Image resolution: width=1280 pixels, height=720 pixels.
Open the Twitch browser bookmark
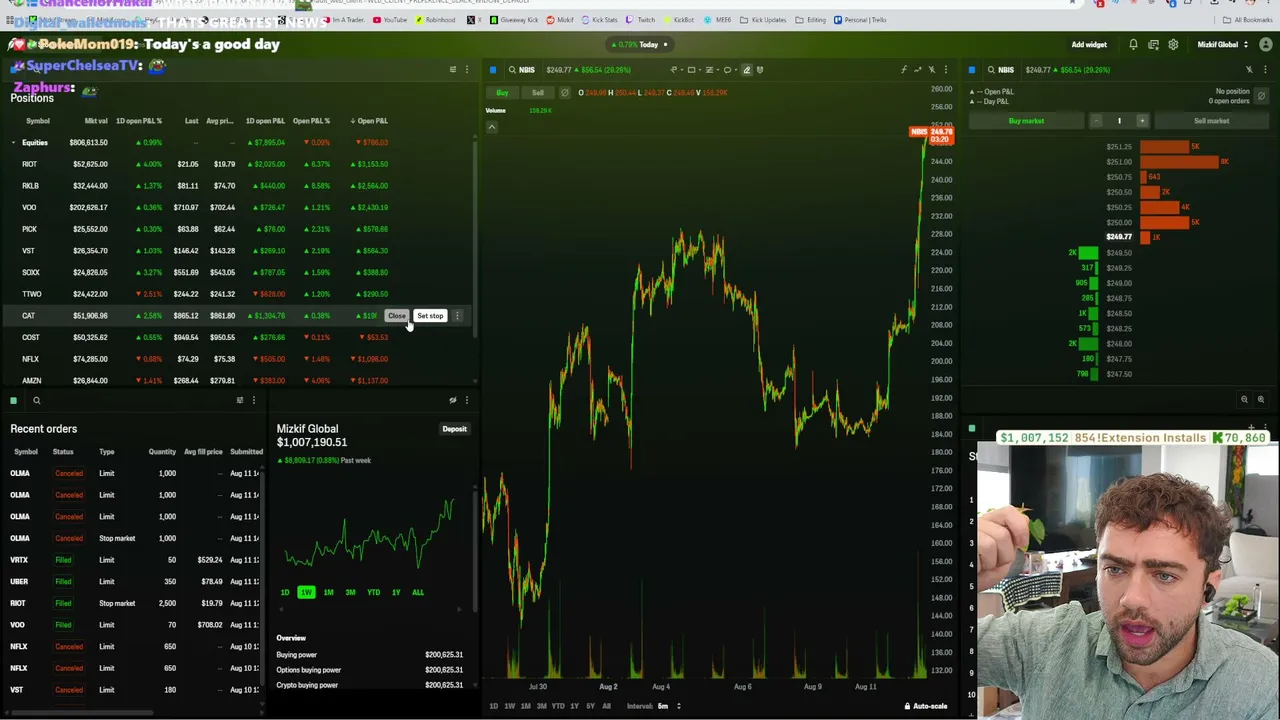click(642, 20)
